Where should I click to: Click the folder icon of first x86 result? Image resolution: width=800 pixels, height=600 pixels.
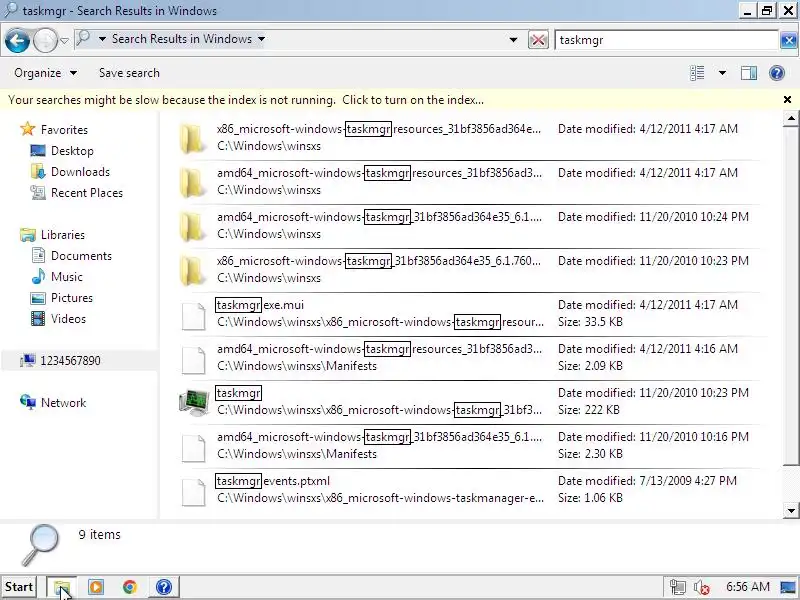192,139
